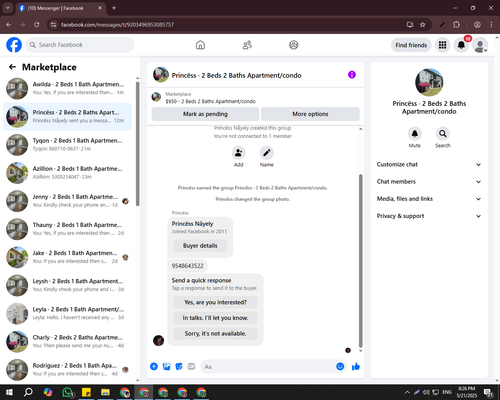Send quick response 'In talks. I'll let you know.'
This screenshot has width=500, height=400.
(x=215, y=318)
